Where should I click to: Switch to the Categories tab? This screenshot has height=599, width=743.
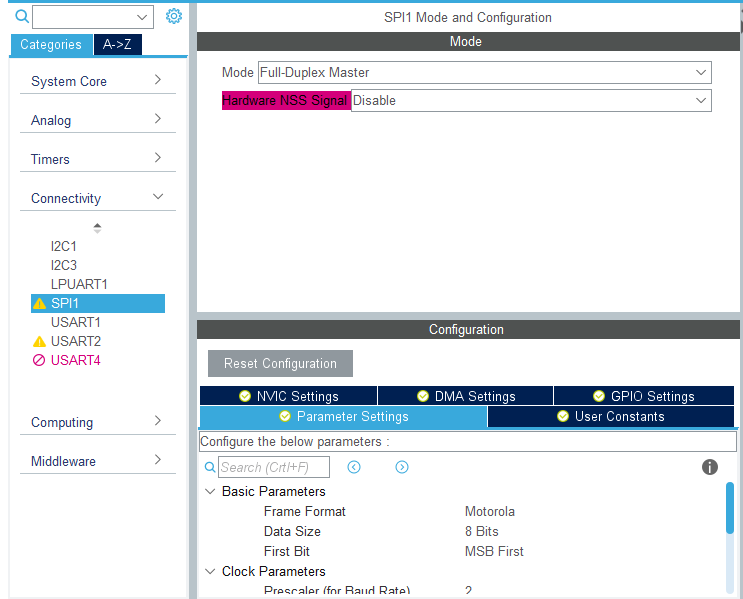point(51,45)
